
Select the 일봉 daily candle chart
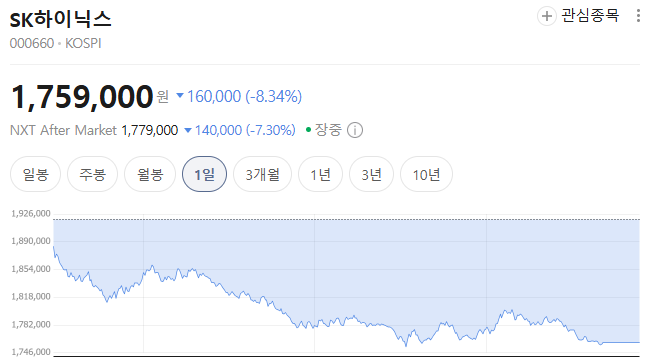[x=35, y=174]
